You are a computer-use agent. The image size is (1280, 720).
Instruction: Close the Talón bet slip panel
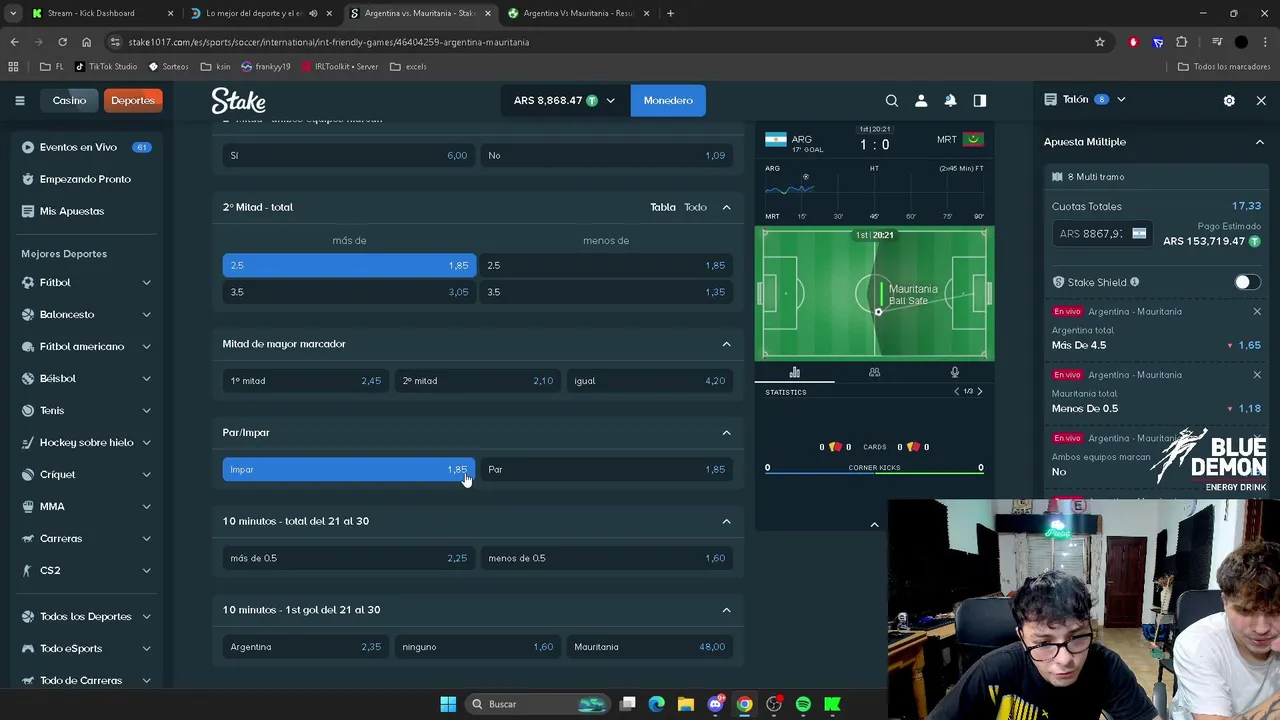coord(1261,100)
